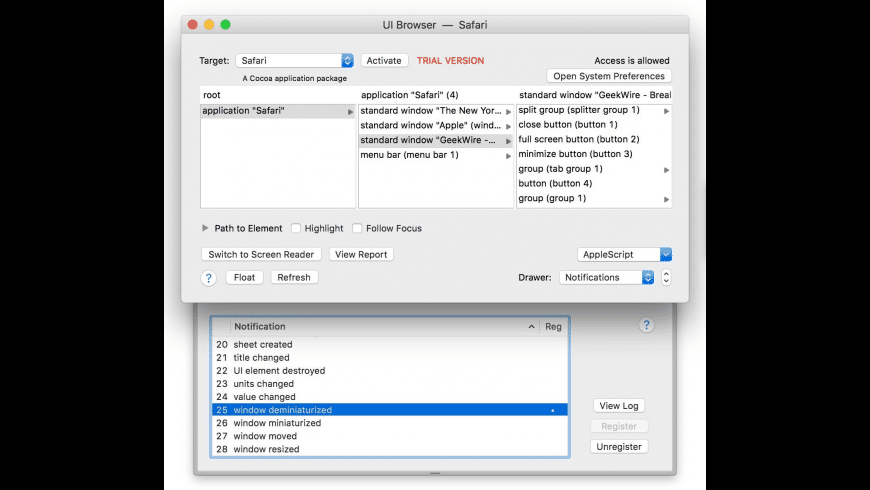
Task: Select button (button 4) row
Action: (x=594, y=184)
